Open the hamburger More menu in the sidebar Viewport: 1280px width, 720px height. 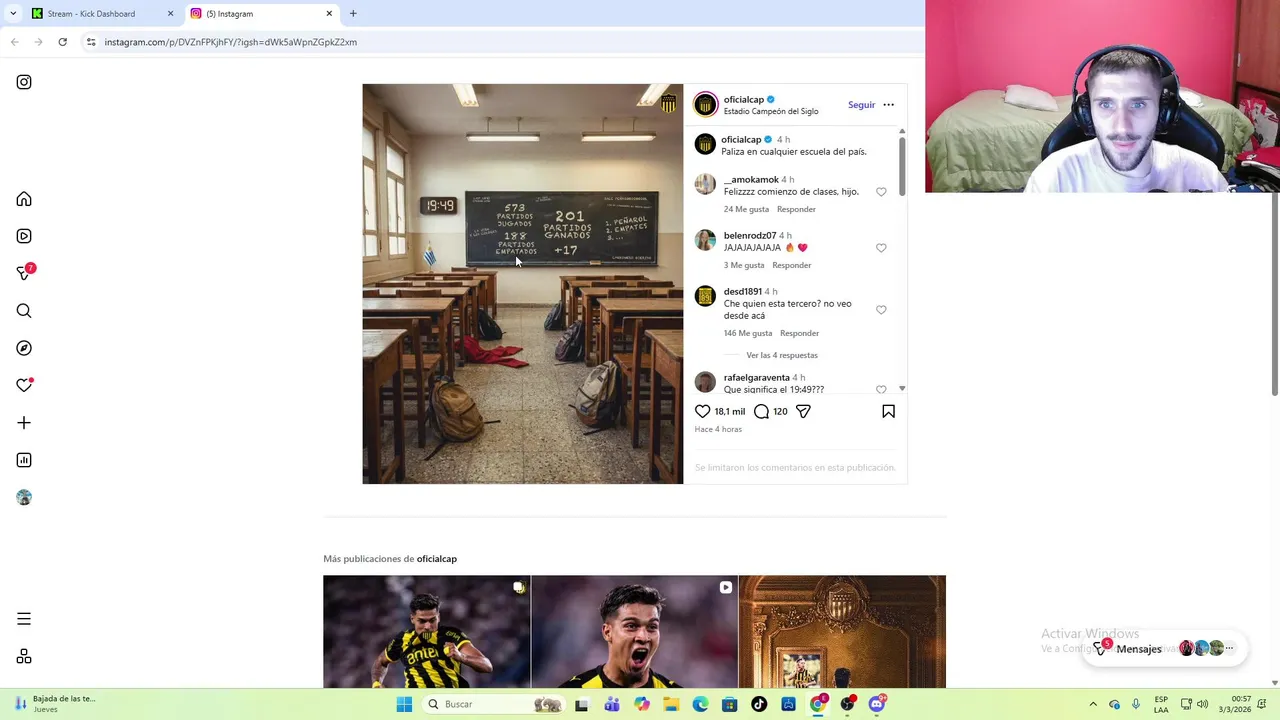[x=24, y=619]
